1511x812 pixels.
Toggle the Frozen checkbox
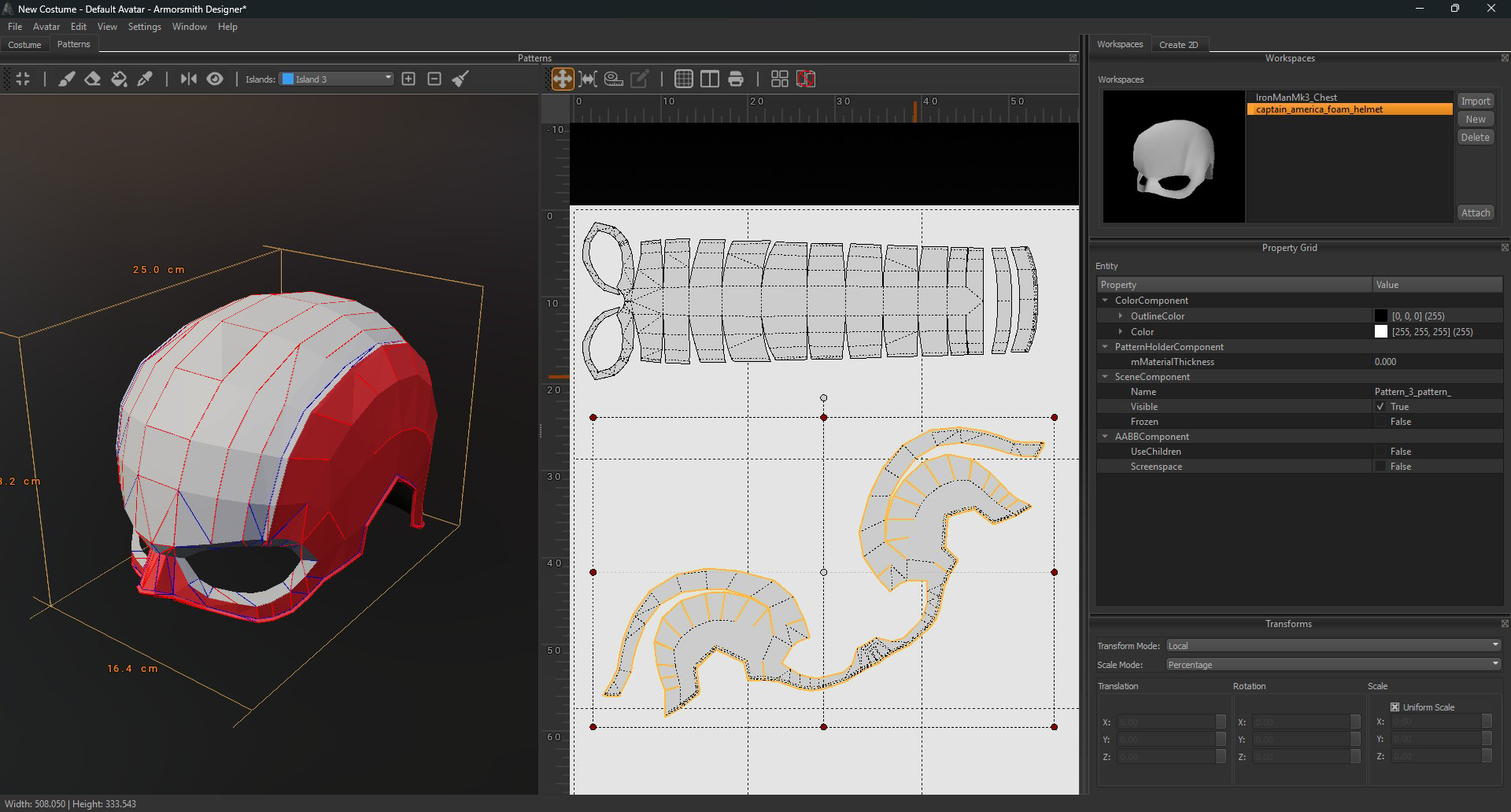[1380, 422]
